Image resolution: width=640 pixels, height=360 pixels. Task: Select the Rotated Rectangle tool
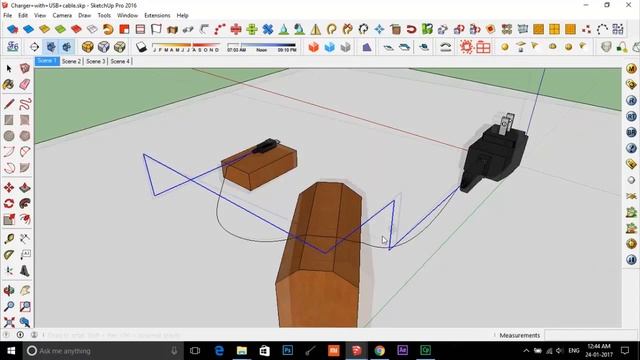pyautogui.click(x=24, y=120)
